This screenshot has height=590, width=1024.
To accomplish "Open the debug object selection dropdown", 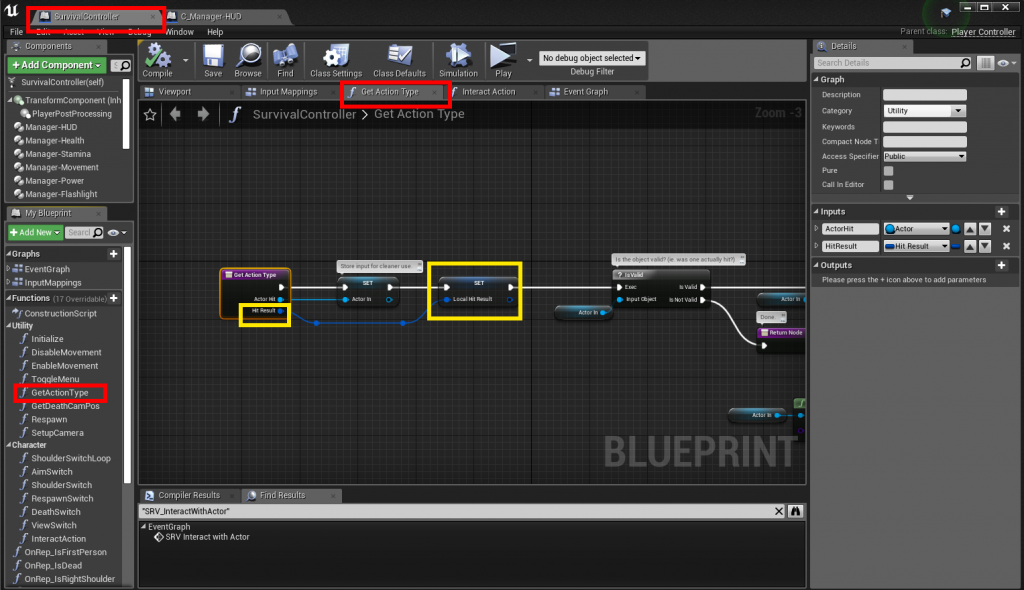I will [x=591, y=58].
